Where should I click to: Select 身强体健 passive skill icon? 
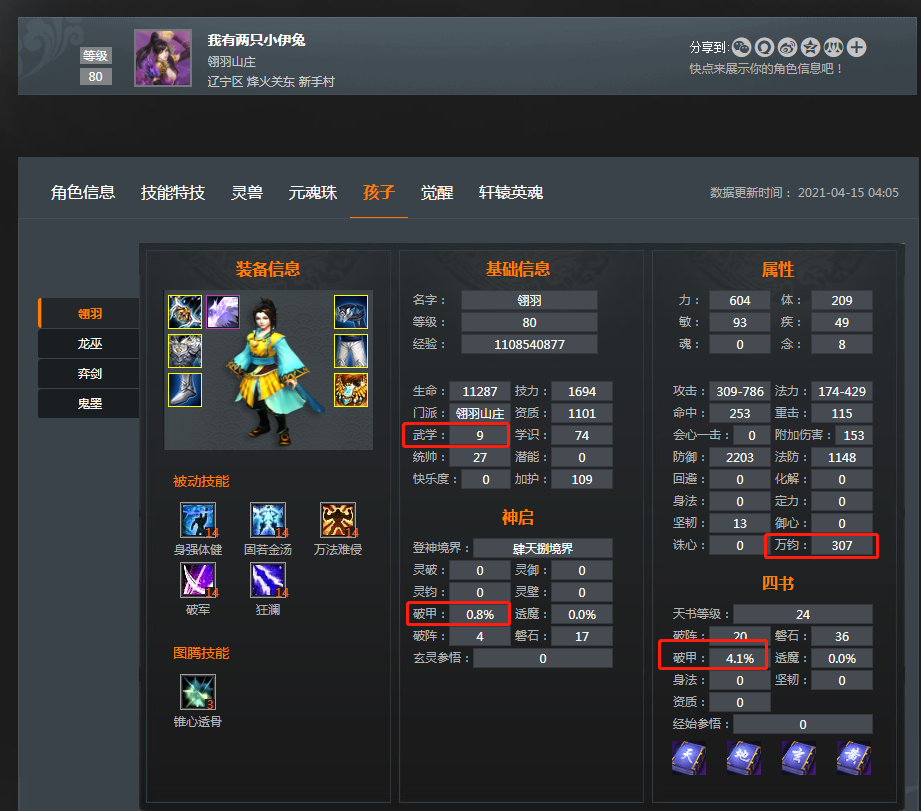click(198, 520)
